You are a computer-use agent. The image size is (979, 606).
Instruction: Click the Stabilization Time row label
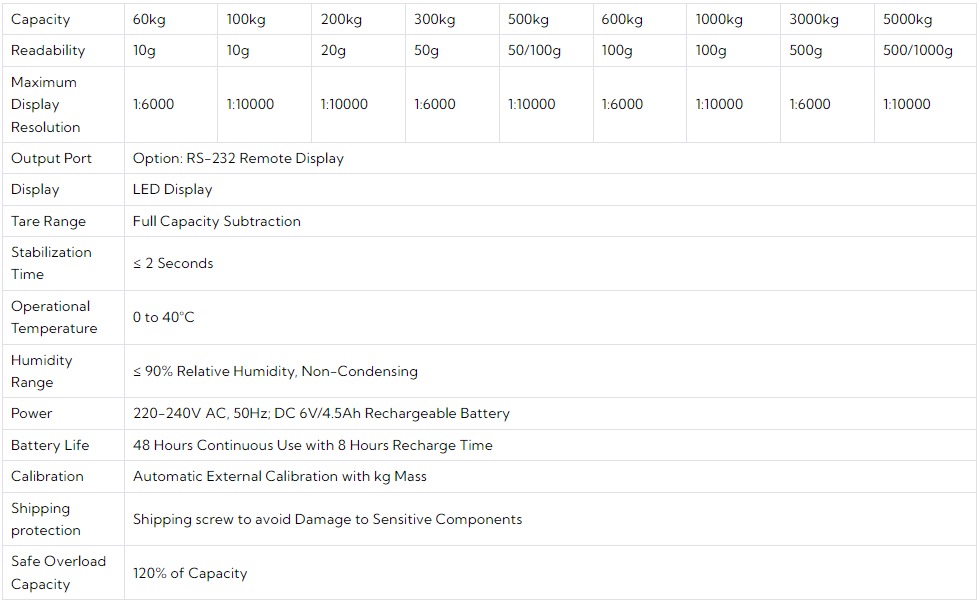tap(50, 263)
